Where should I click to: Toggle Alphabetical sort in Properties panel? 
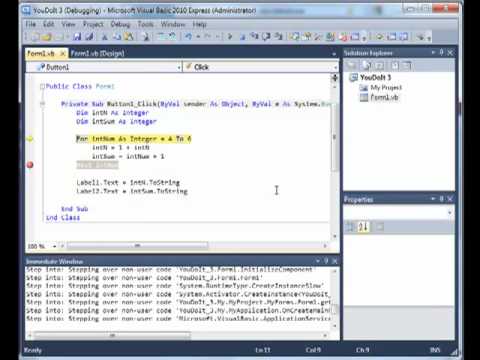(x=363, y=227)
